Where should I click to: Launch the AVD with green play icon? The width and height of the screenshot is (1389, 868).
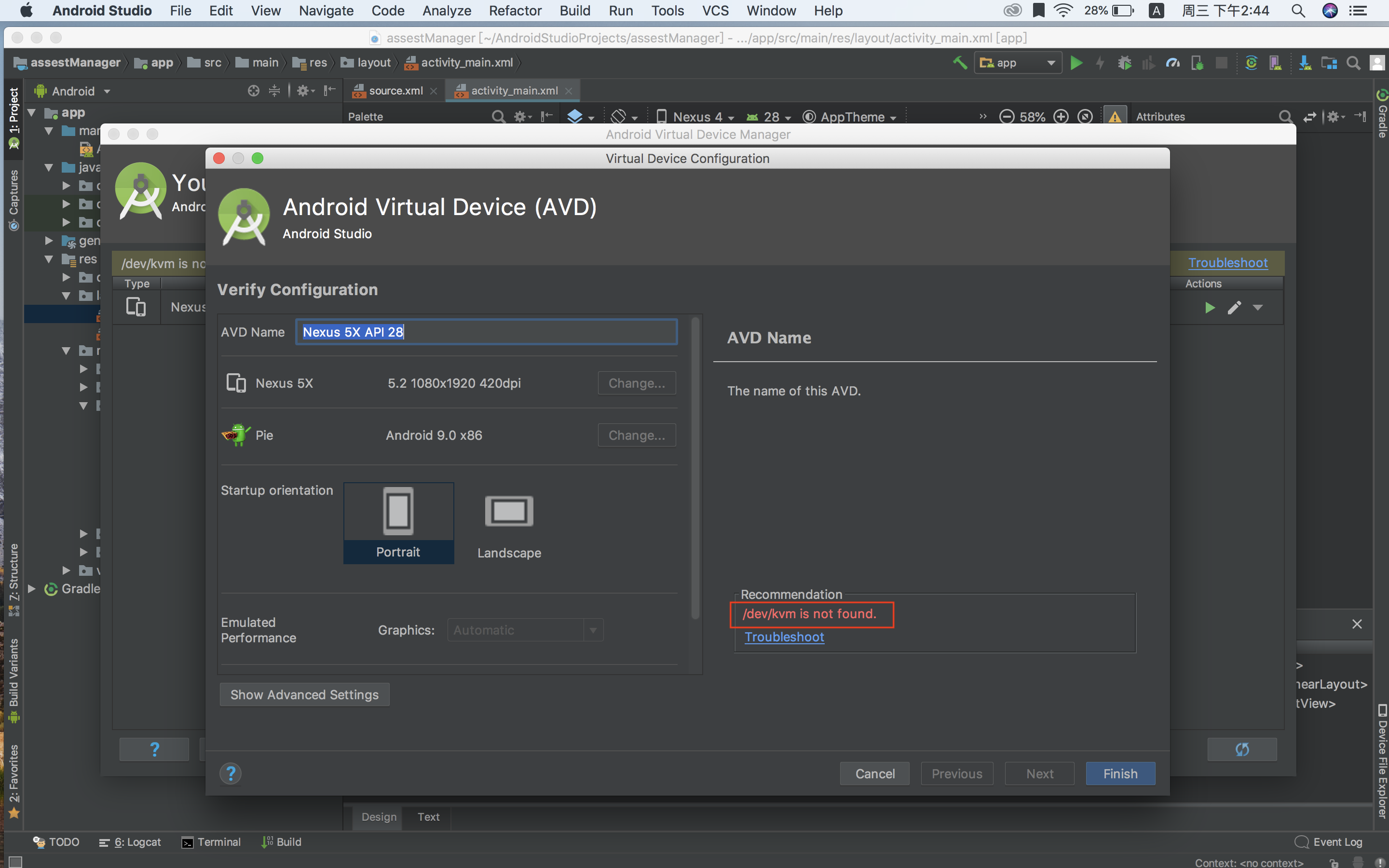point(1210,308)
